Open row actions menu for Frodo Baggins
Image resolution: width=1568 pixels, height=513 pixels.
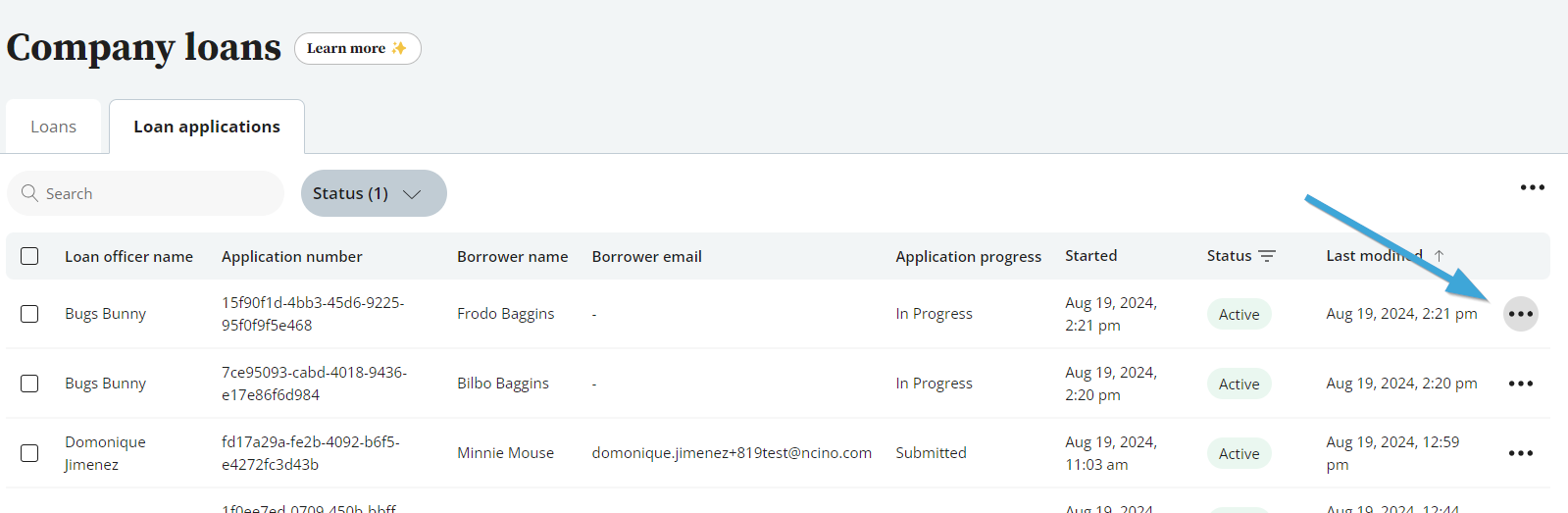(x=1520, y=314)
